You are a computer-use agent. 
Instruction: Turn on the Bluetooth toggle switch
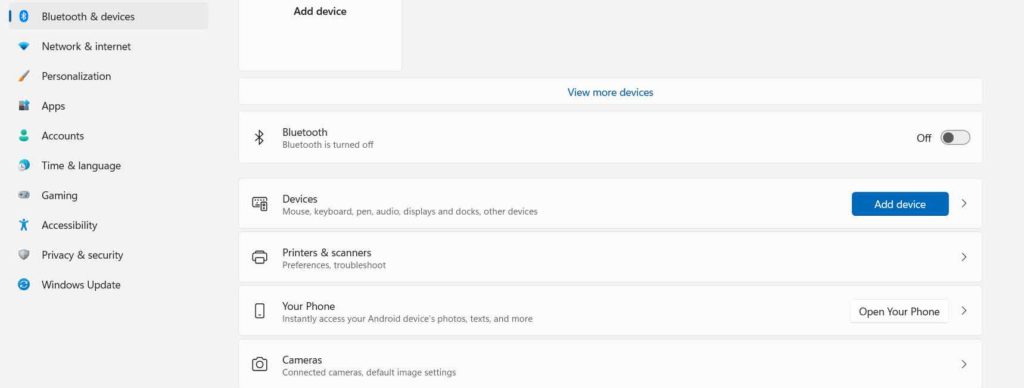955,138
